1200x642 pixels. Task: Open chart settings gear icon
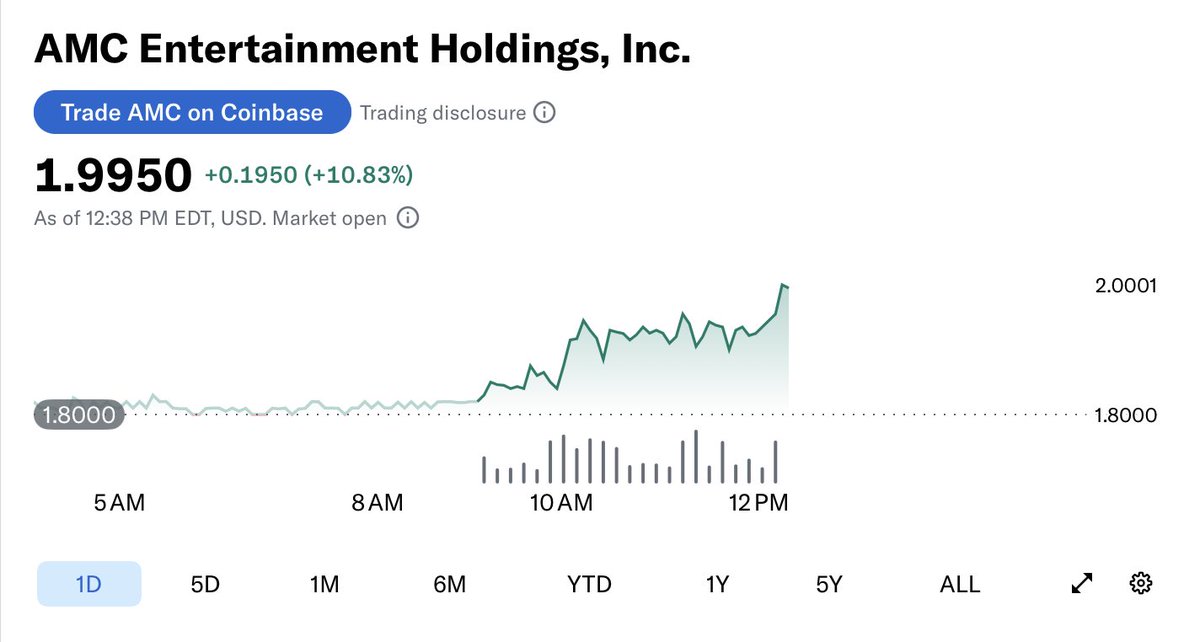[x=1141, y=584]
